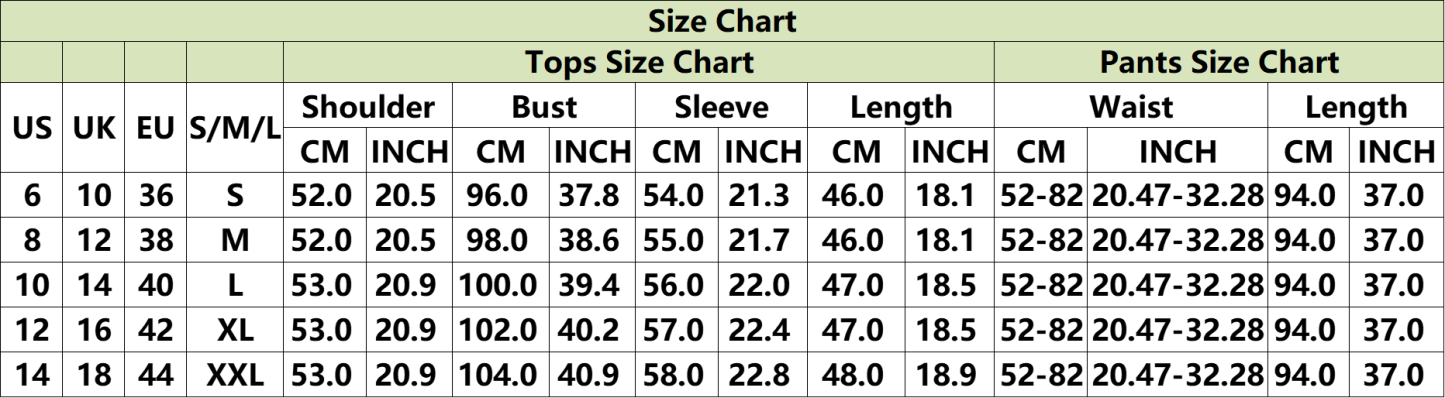This screenshot has width=1445, height=398.
Task: Click the tops length value 48.0
Action: click(x=851, y=375)
